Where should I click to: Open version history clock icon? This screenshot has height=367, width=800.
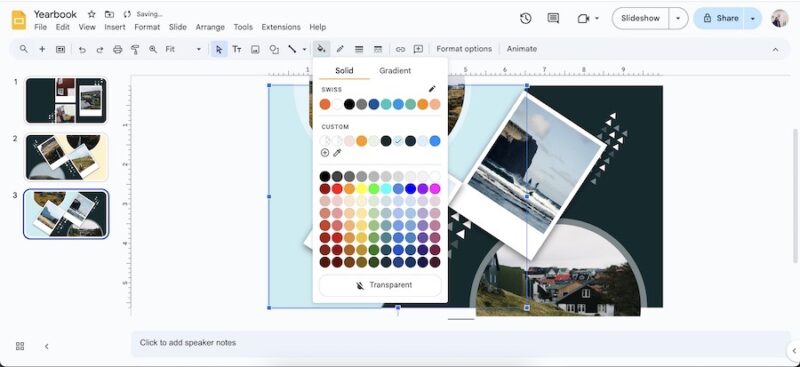pos(526,18)
